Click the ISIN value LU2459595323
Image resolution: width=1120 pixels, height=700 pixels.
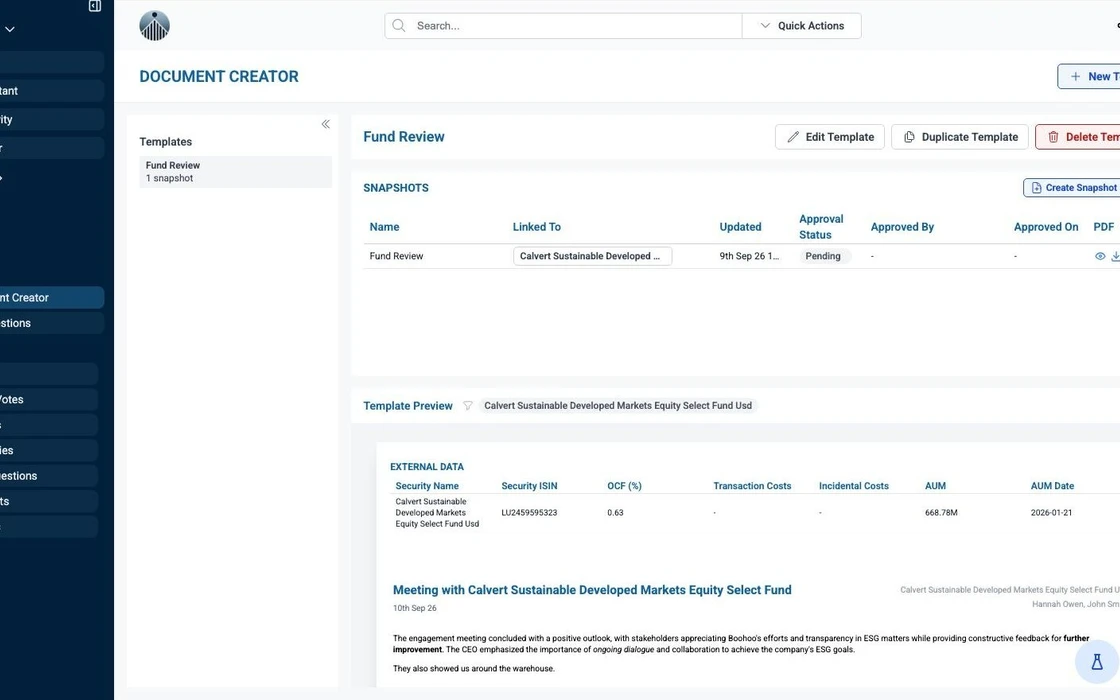[x=529, y=513]
